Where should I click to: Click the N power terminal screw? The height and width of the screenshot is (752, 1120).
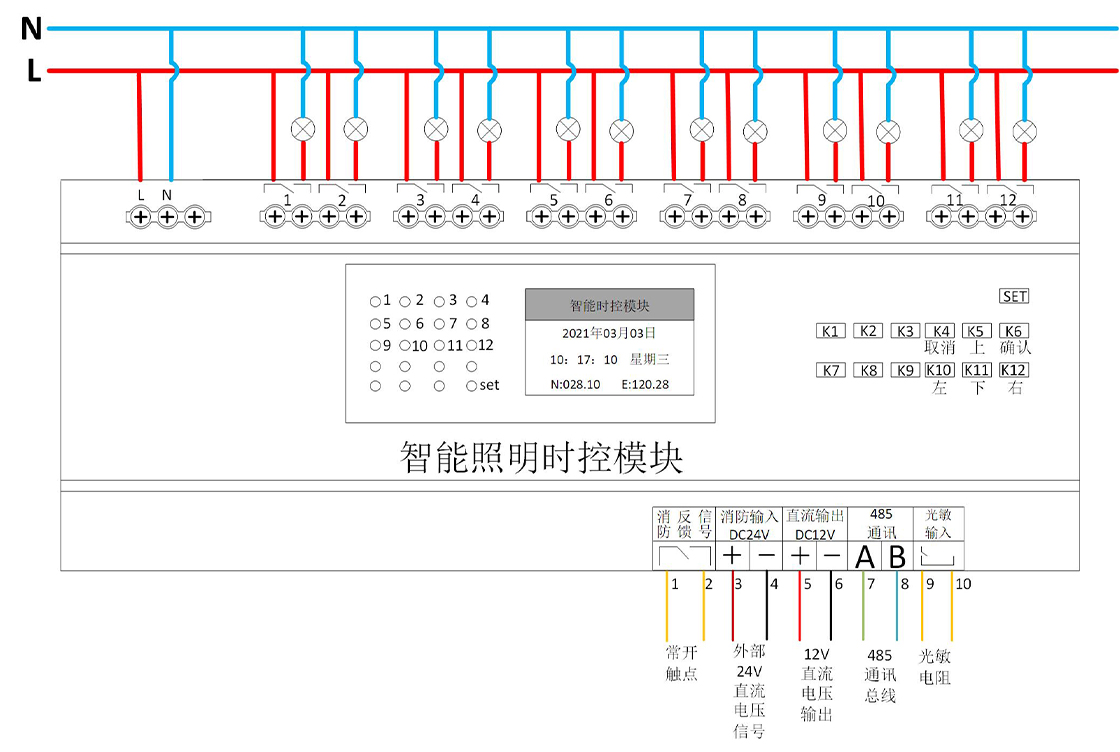[168, 216]
